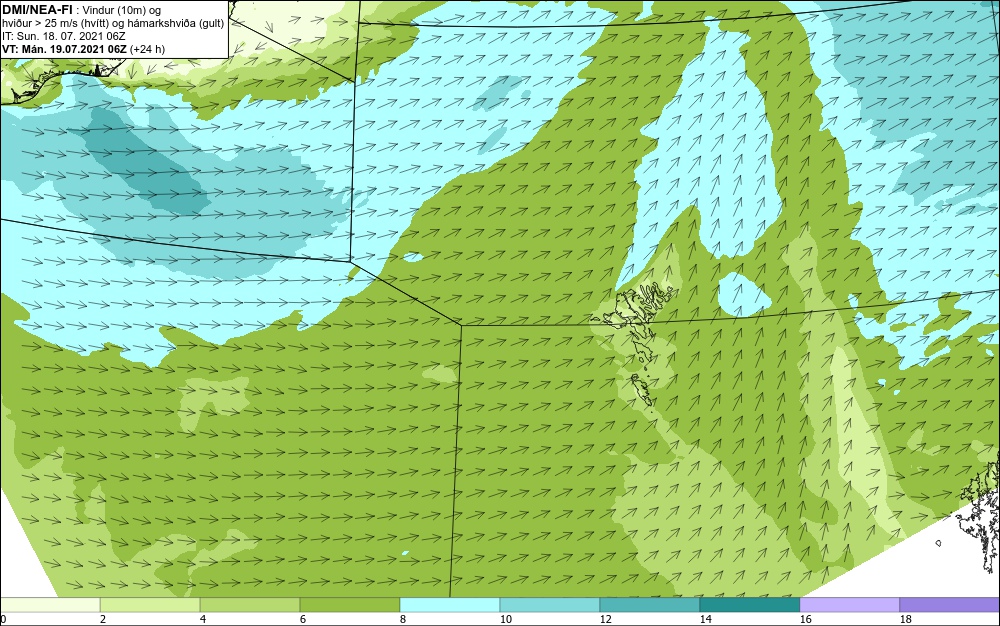Click the DMI/NEA-FI title text
Screen dimensions: 1000x626
pyautogui.click(x=37, y=9)
